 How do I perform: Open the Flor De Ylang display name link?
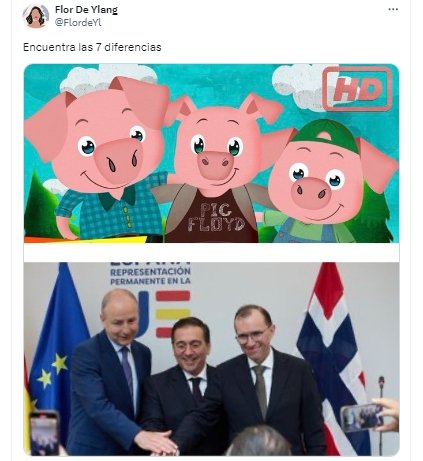point(86,9)
